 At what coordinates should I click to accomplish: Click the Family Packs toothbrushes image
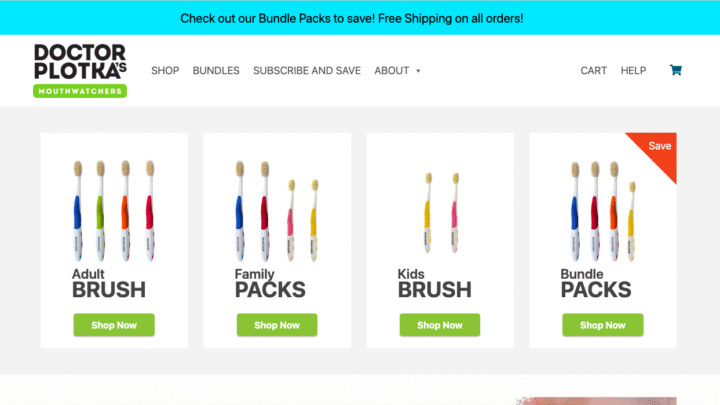coord(277,207)
